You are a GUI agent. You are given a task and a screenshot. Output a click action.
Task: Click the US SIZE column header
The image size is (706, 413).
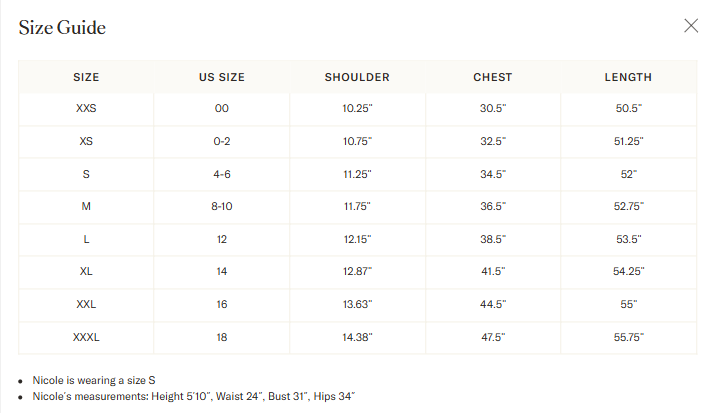tap(222, 77)
